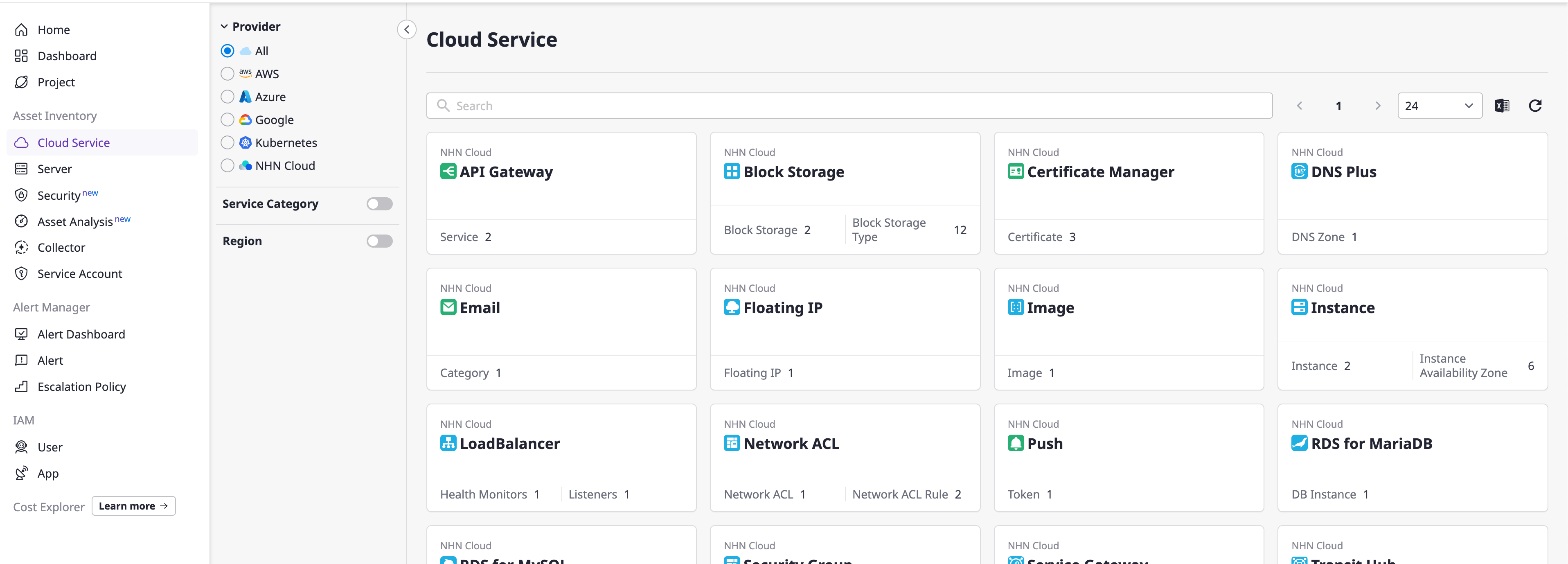Open the 24 page-size dropdown
This screenshot has height=564, width=1568.
point(1439,106)
